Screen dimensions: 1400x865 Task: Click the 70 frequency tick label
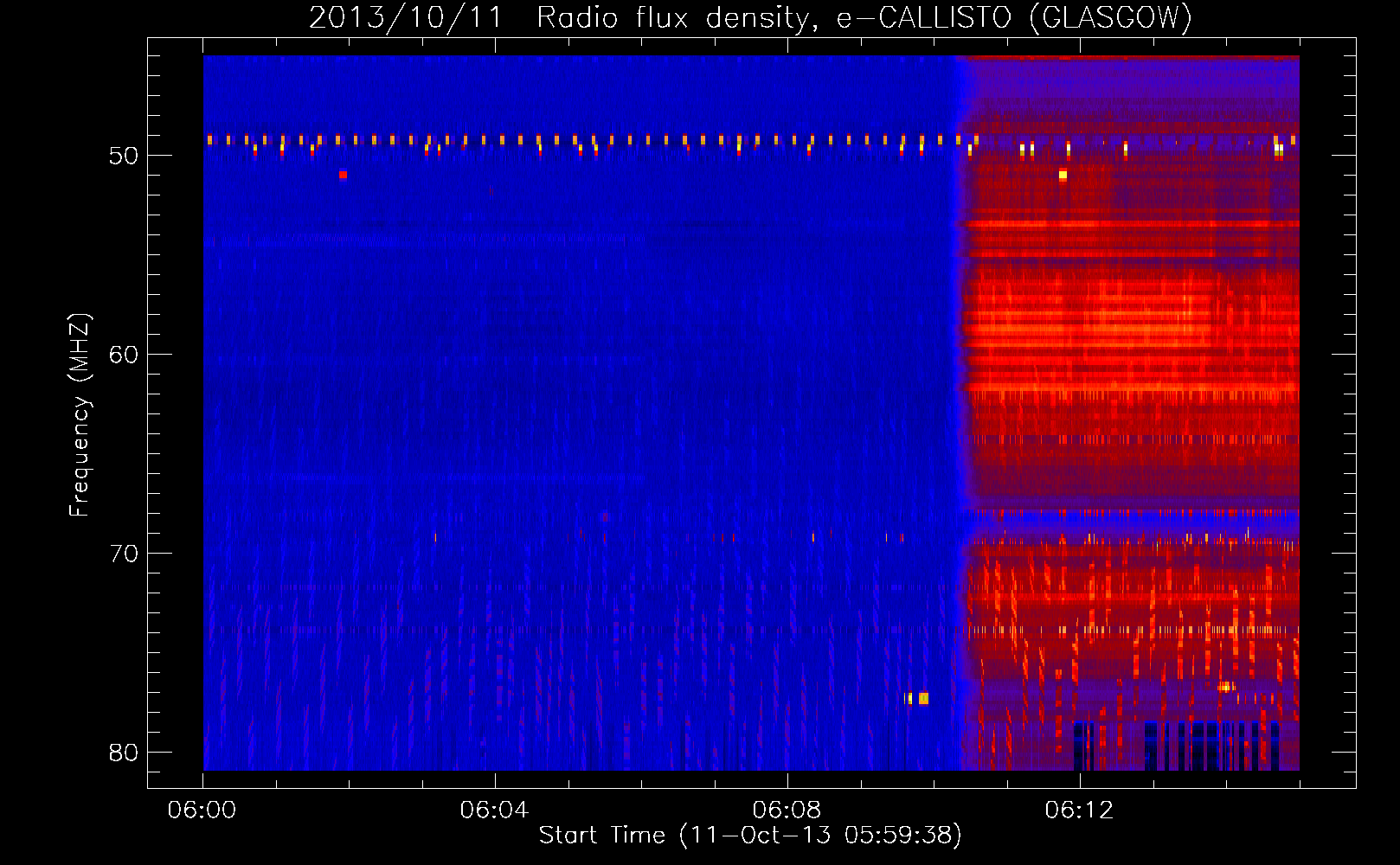click(x=124, y=554)
